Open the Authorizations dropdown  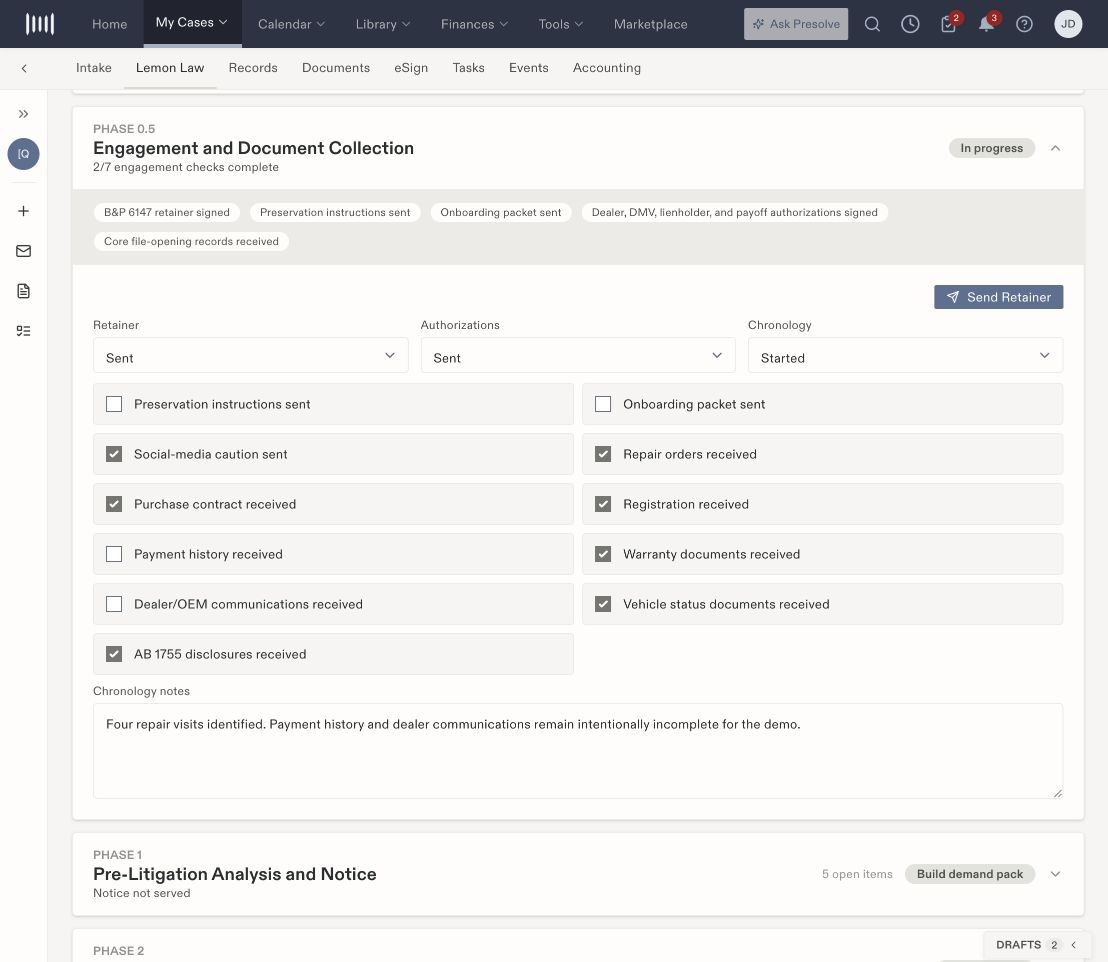click(x=578, y=356)
